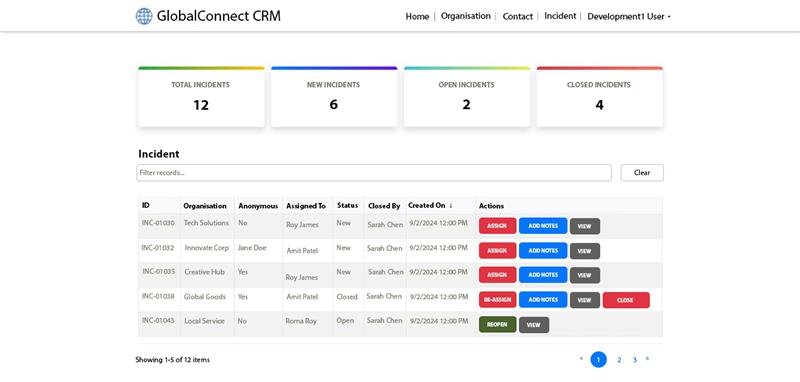Viewport: 800px width, 382px height.
Task: Click Add Notes for INC-01030
Action: coord(543,226)
